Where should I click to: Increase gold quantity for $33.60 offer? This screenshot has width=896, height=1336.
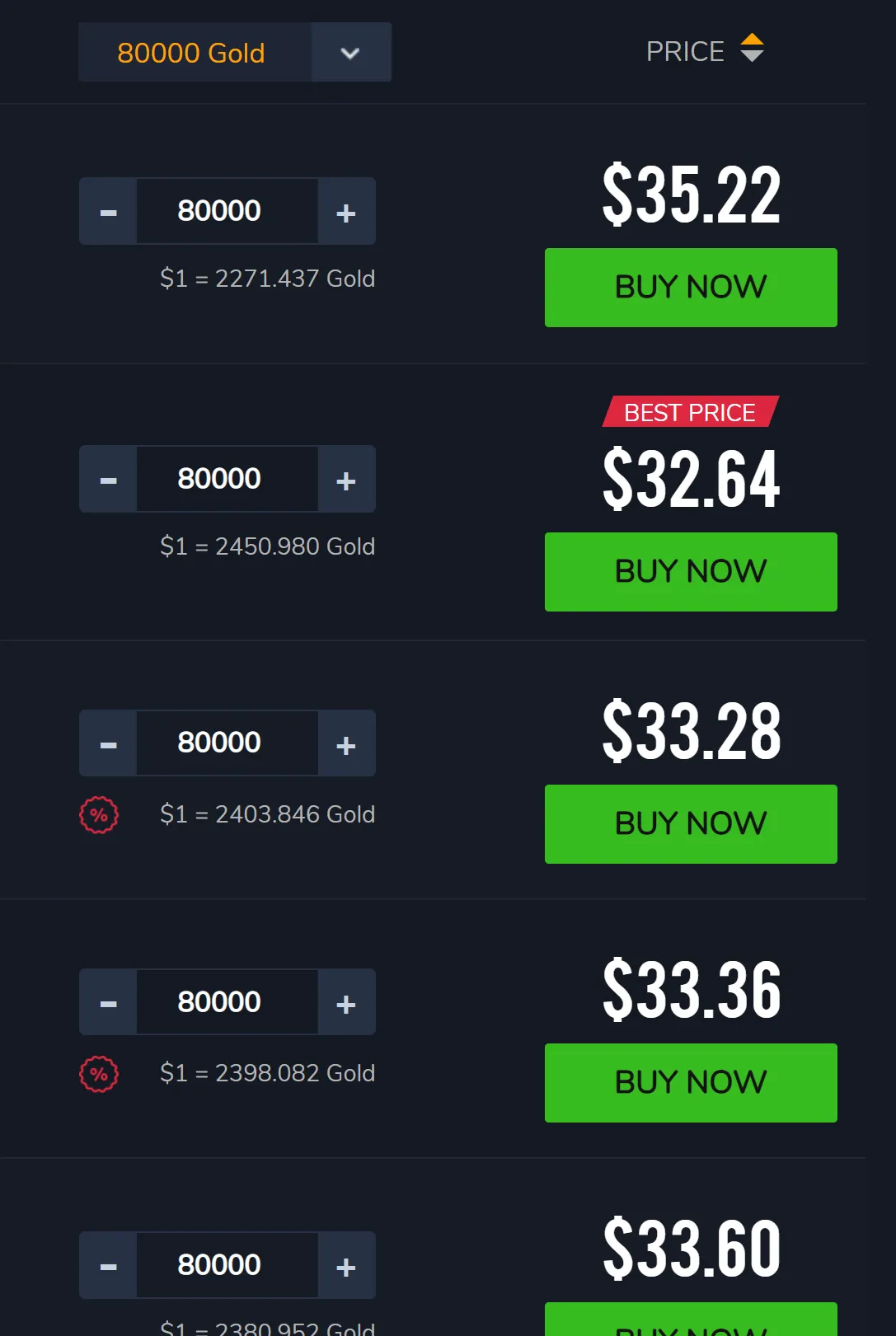pyautogui.click(x=346, y=1266)
